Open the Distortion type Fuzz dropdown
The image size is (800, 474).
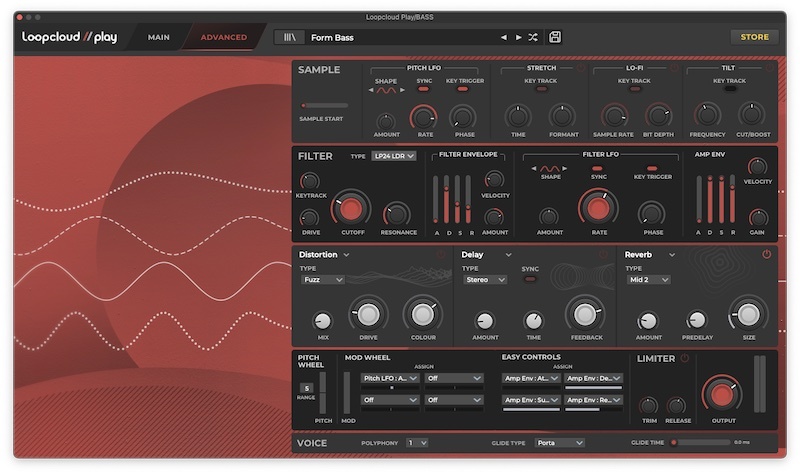[323, 280]
